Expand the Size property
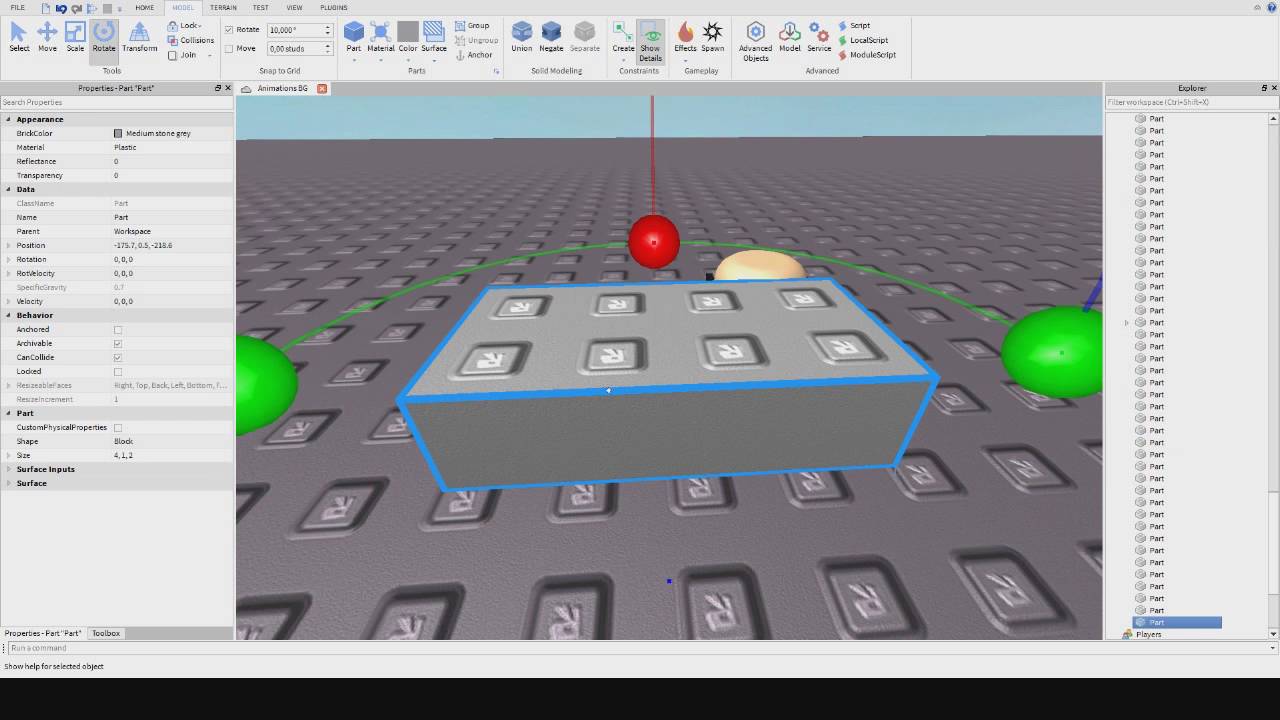 [9, 455]
